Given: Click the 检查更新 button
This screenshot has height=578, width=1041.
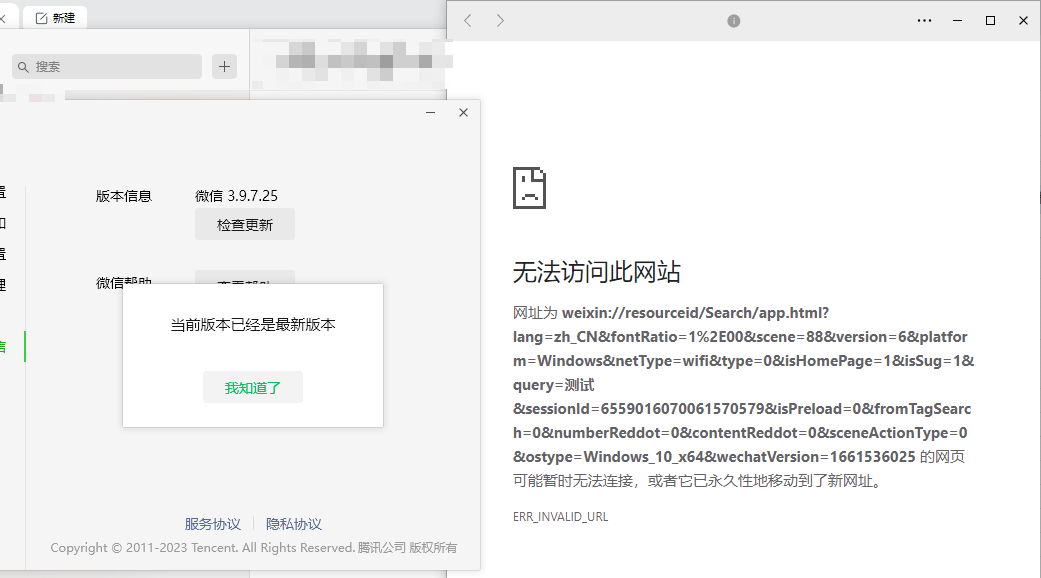Looking at the screenshot, I should point(245,225).
